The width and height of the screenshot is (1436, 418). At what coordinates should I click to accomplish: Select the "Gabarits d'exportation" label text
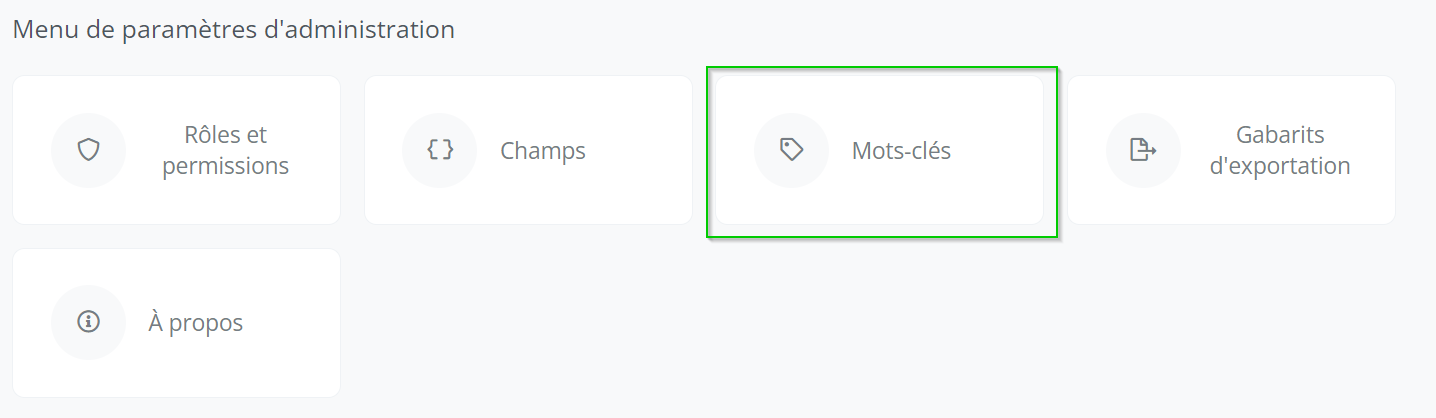click(x=1279, y=151)
